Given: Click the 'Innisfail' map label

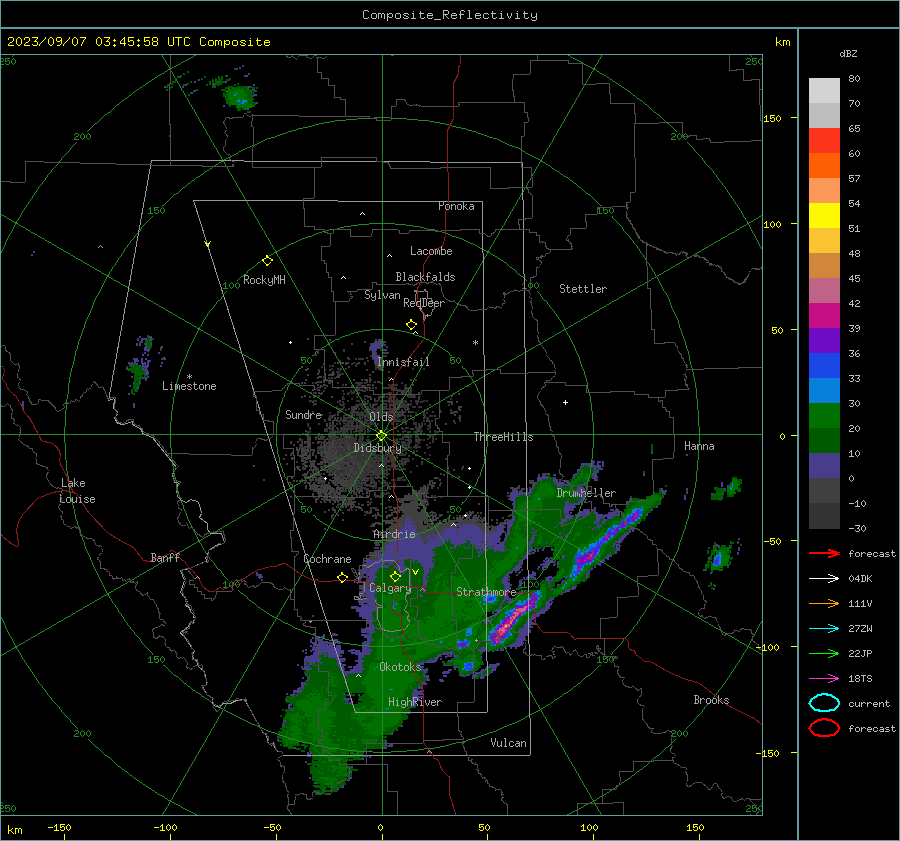Looking at the screenshot, I should [403, 362].
